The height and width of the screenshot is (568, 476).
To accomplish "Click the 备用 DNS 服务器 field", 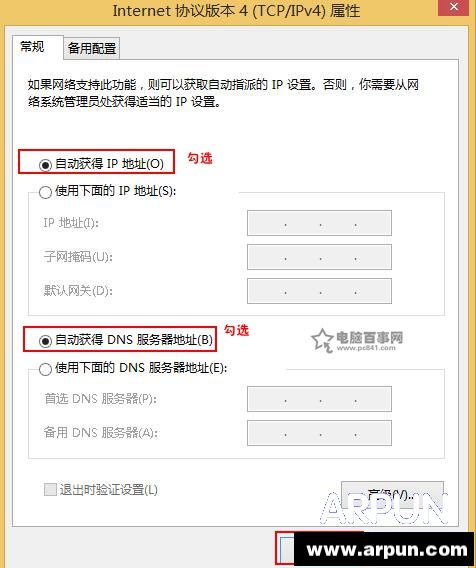I will point(319,433).
